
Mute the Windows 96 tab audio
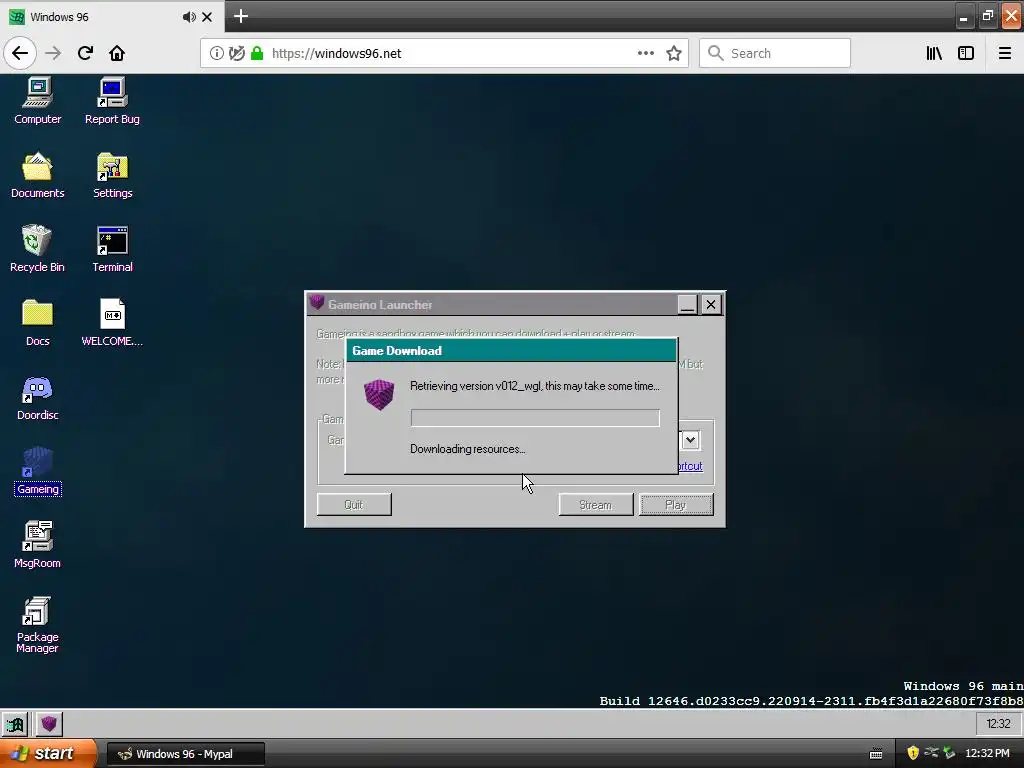coord(189,17)
